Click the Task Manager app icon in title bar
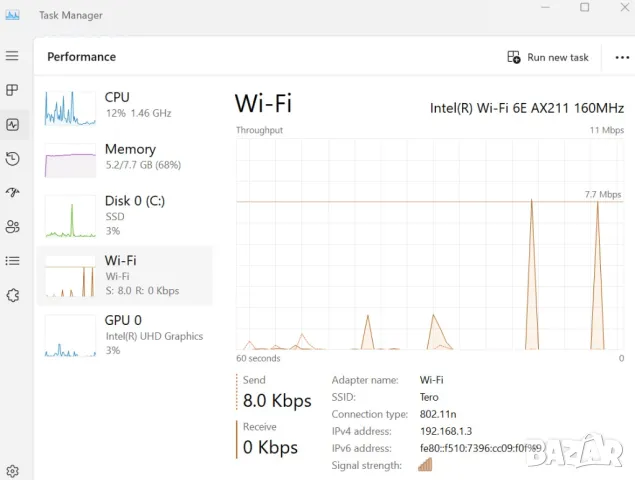This screenshot has width=635, height=480. click(12, 15)
